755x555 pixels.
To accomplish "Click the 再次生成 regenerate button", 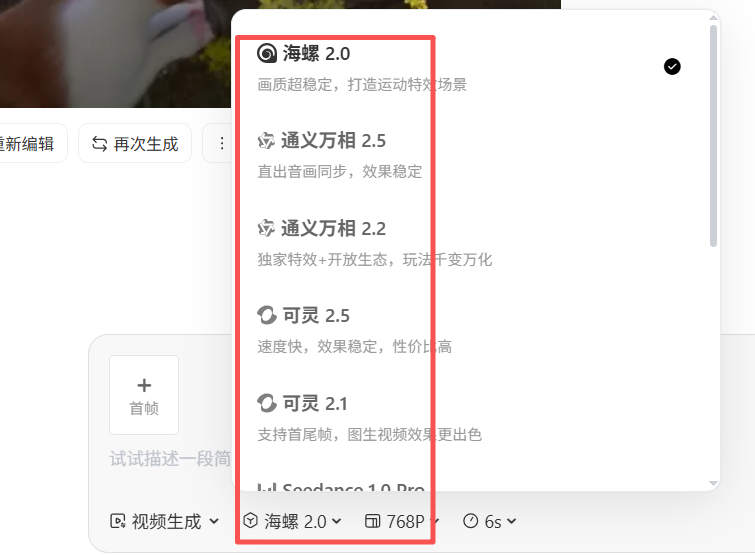I will click(135, 143).
